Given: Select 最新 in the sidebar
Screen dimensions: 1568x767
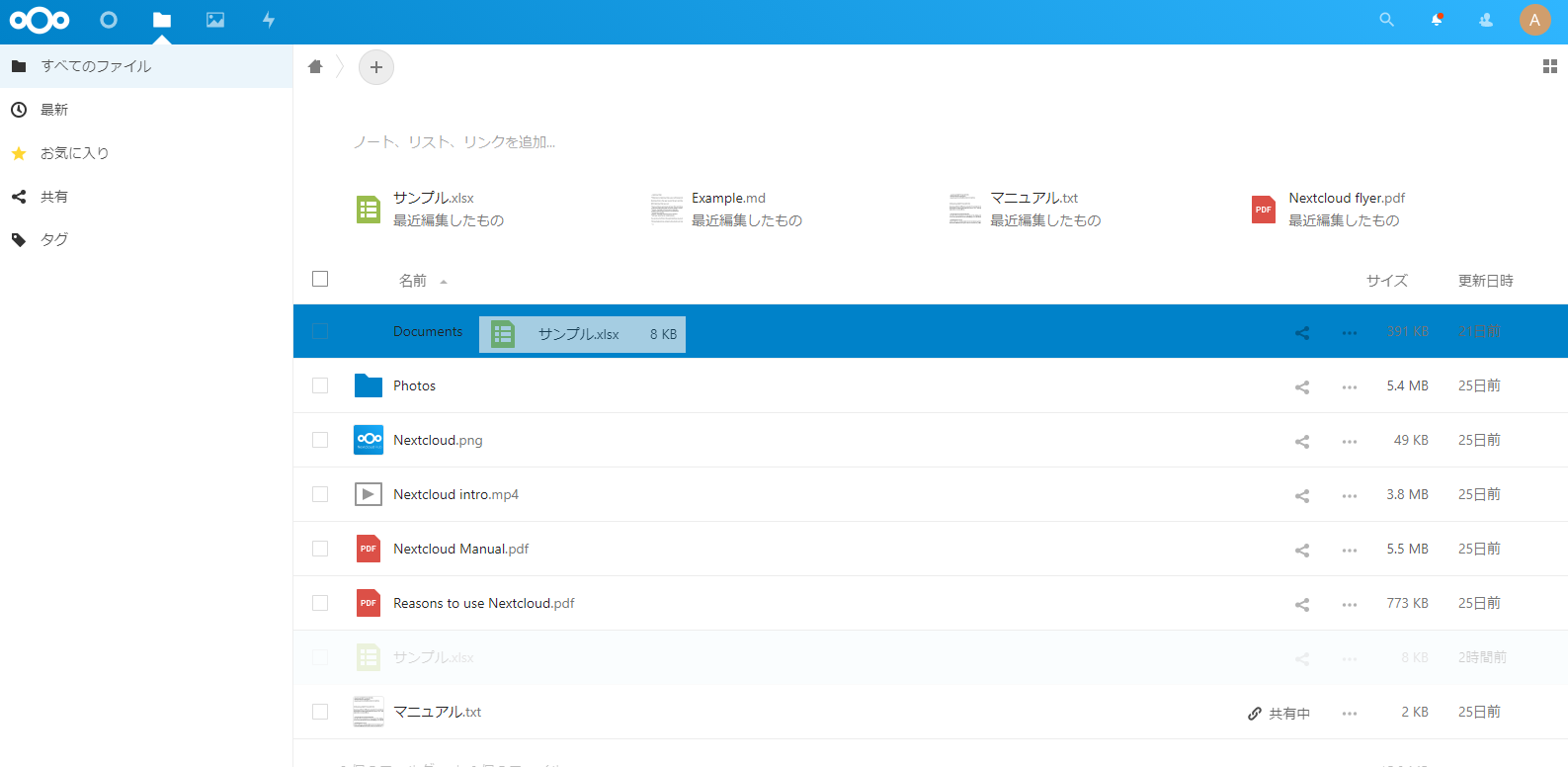Looking at the screenshot, I should (x=146, y=110).
